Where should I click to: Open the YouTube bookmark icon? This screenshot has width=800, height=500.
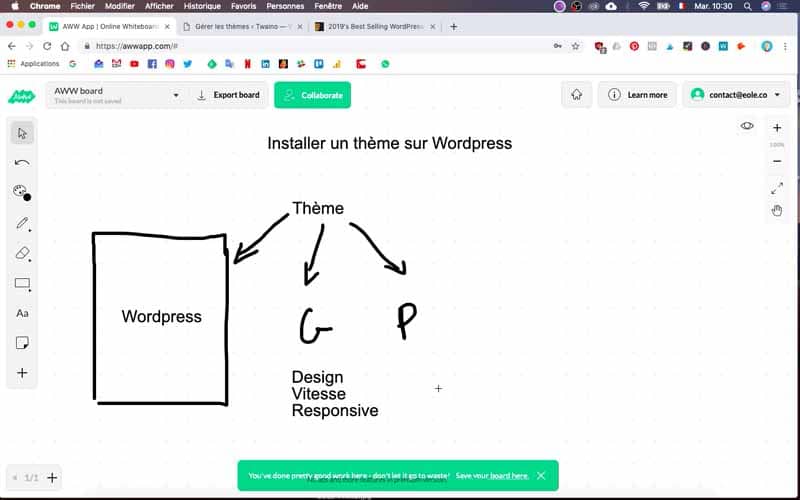(x=134, y=64)
